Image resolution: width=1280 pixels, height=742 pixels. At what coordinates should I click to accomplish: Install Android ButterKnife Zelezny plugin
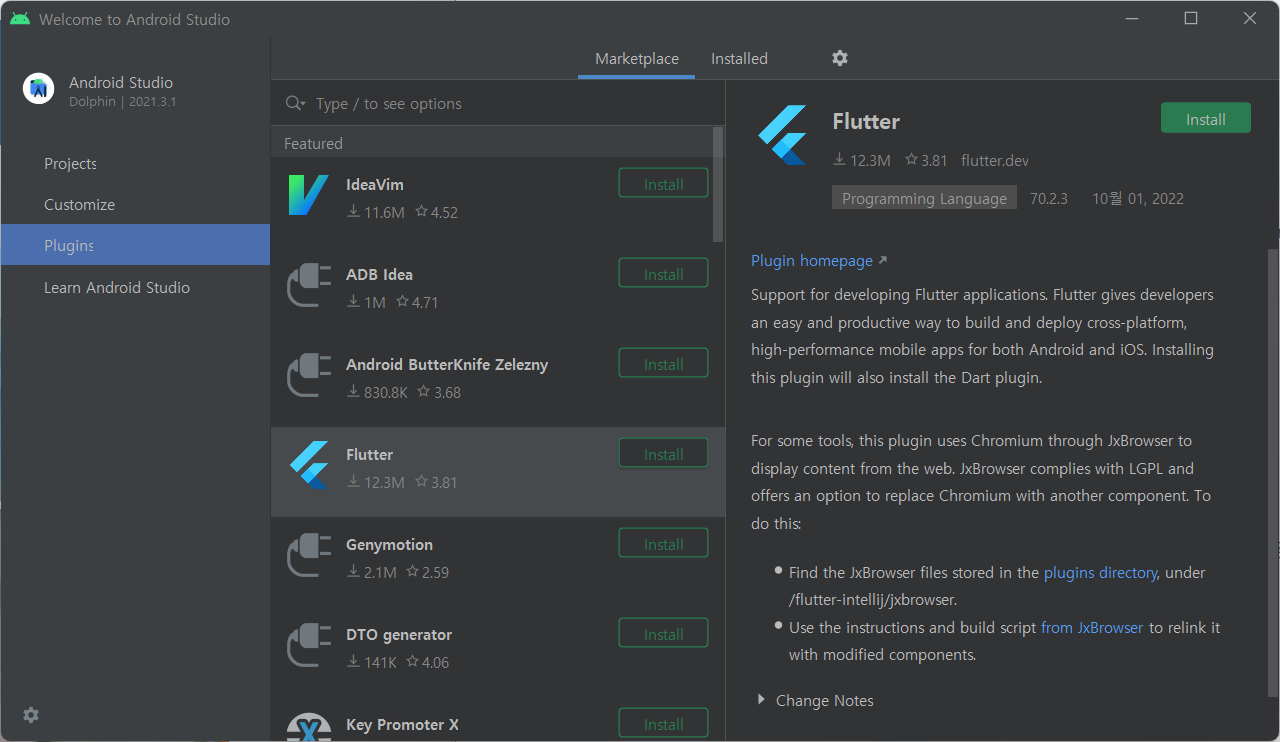point(664,364)
